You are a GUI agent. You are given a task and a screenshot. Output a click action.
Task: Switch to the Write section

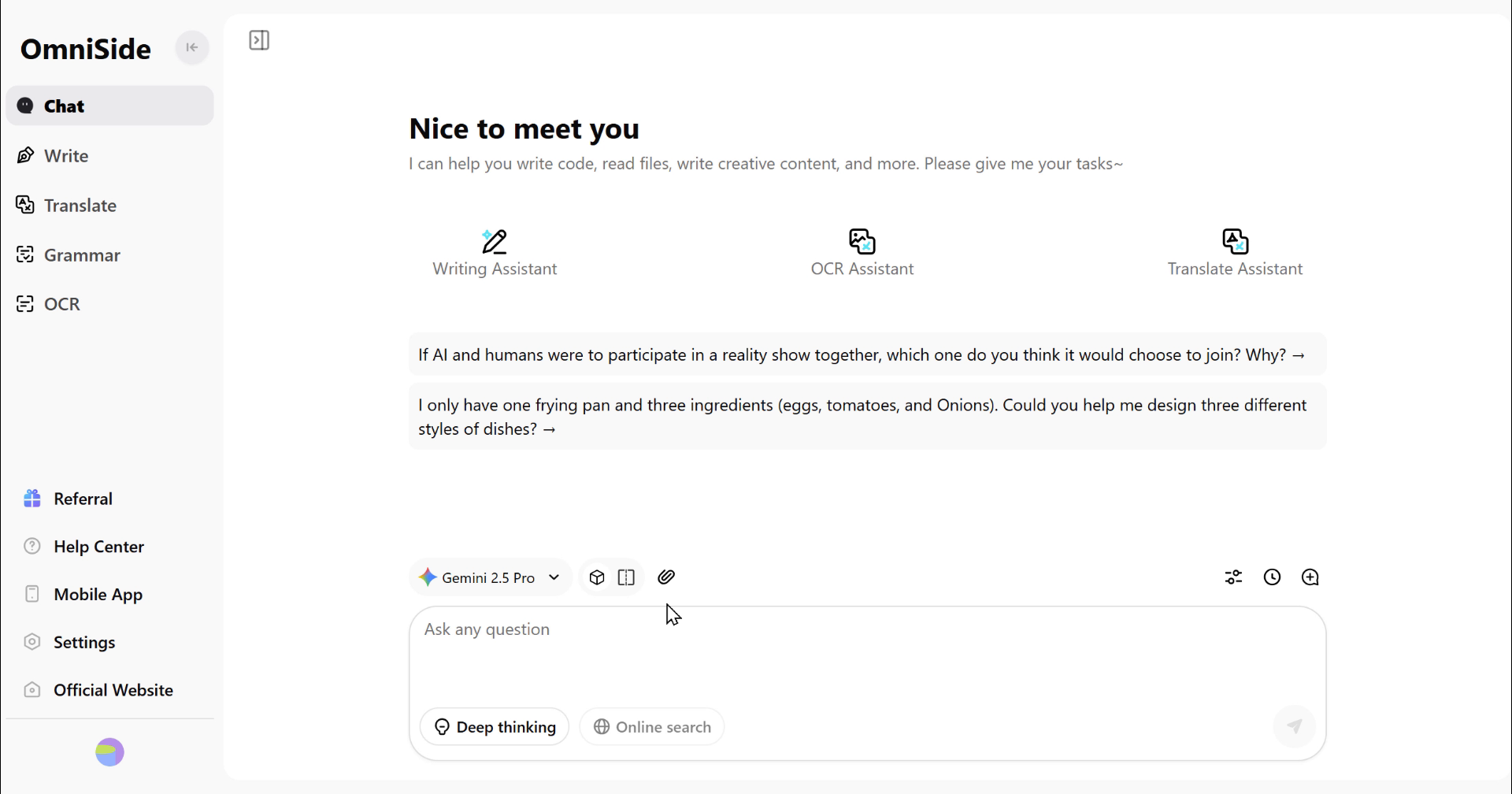[x=66, y=156]
